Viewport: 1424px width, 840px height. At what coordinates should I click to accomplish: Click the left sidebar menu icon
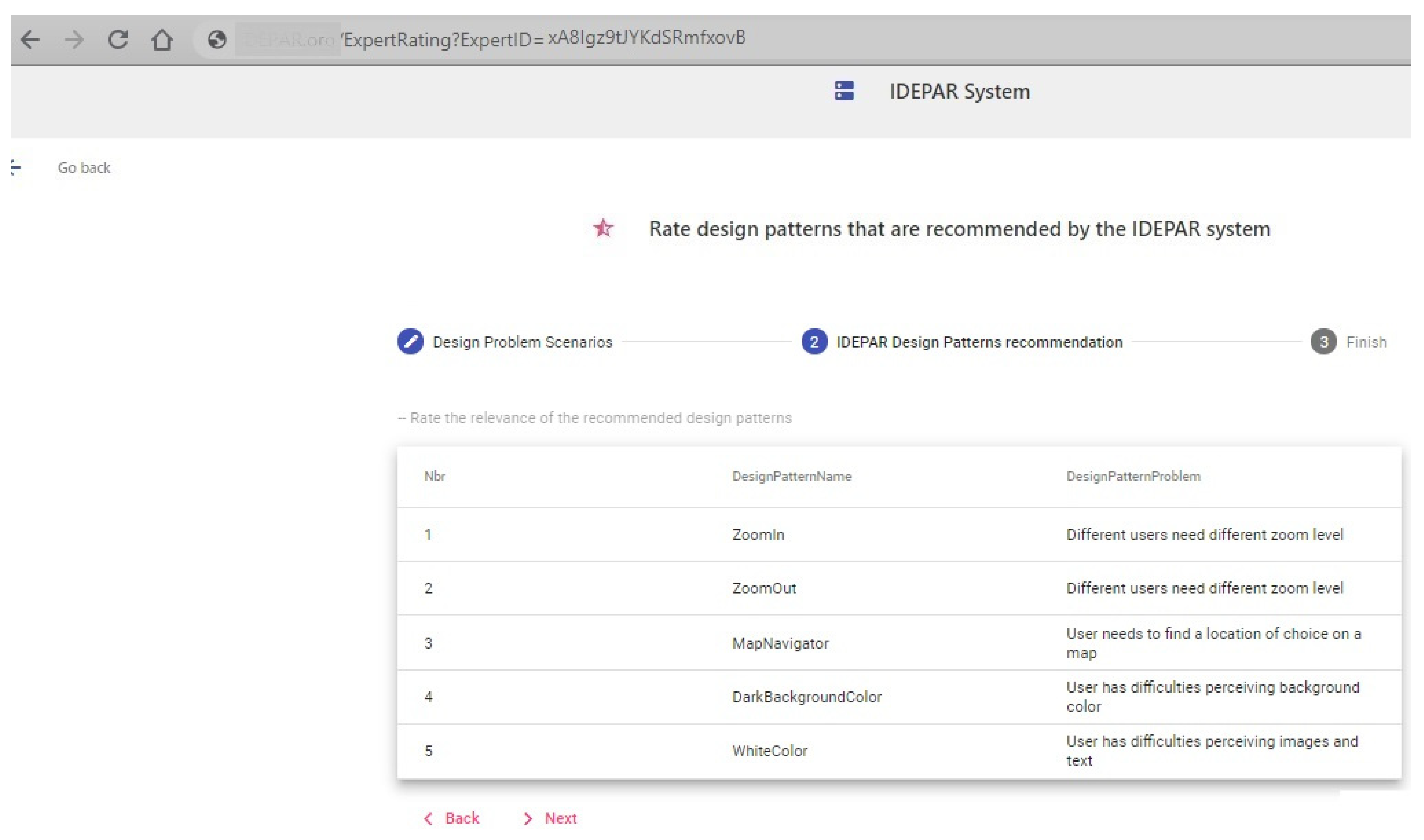pyautogui.click(x=16, y=168)
